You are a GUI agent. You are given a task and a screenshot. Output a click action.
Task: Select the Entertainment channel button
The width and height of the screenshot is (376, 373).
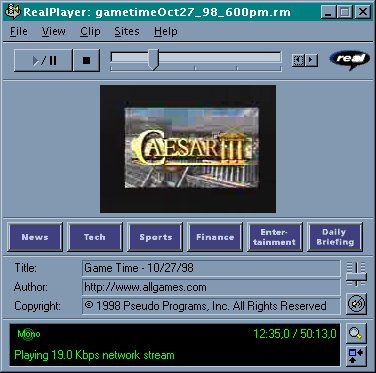[x=275, y=237]
